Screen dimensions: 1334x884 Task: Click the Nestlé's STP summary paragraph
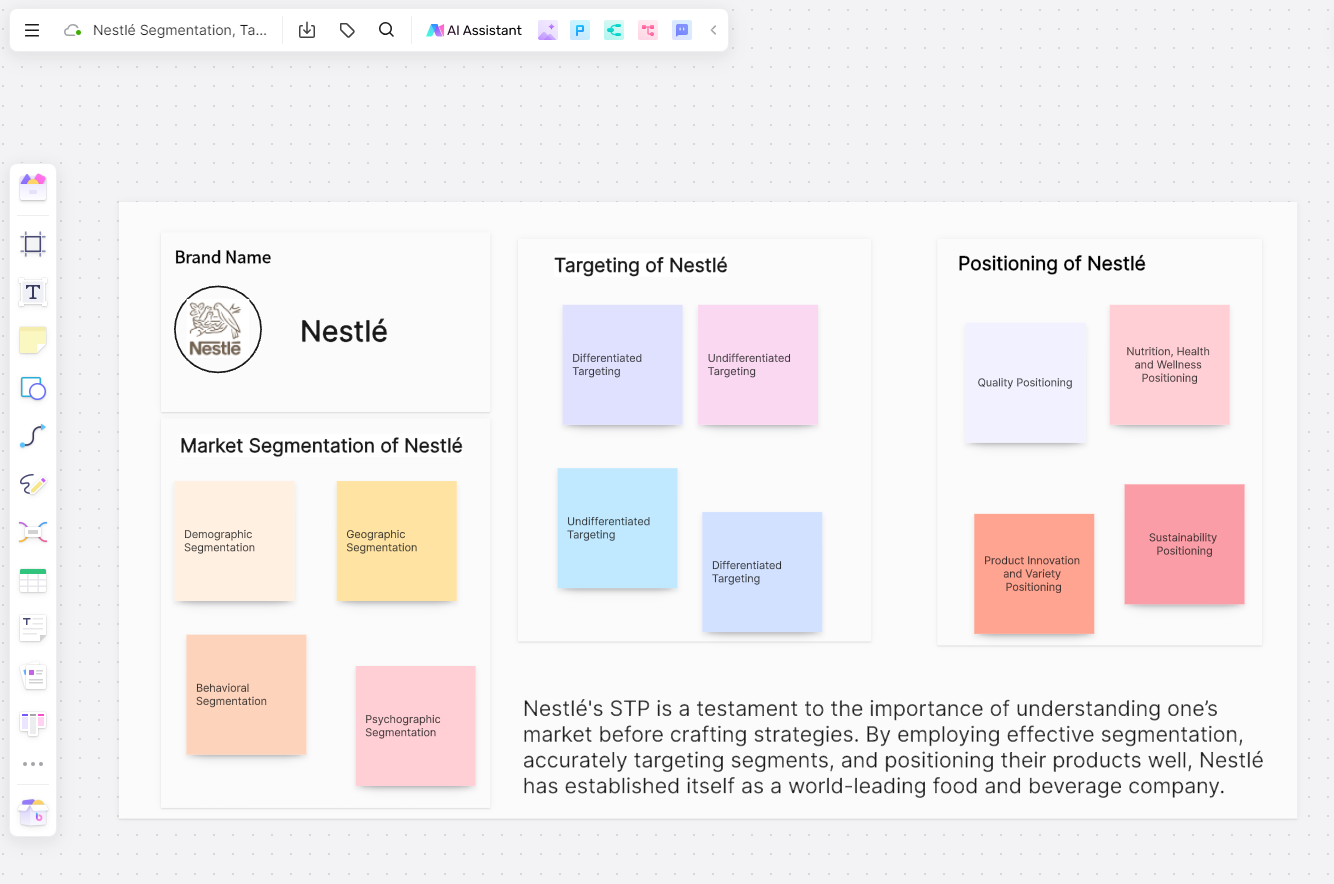(893, 747)
